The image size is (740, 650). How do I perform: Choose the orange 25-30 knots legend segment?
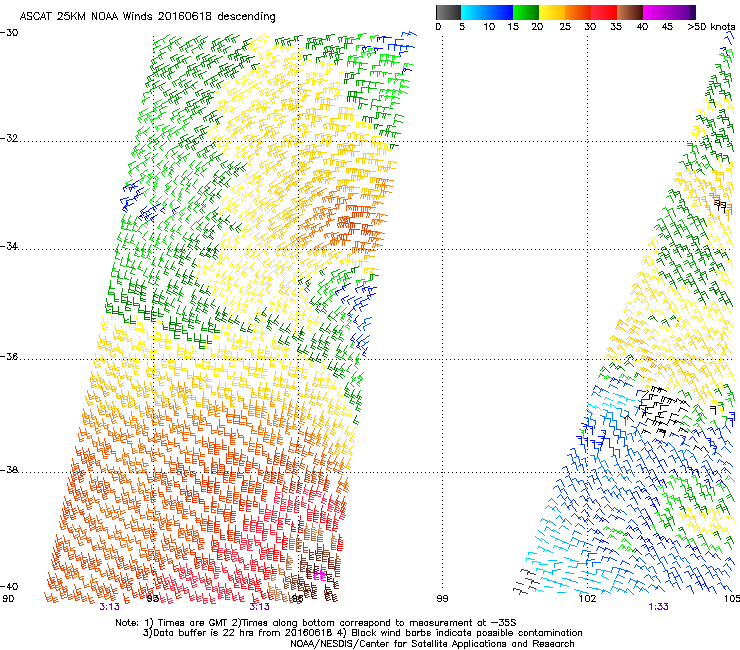[578, 12]
